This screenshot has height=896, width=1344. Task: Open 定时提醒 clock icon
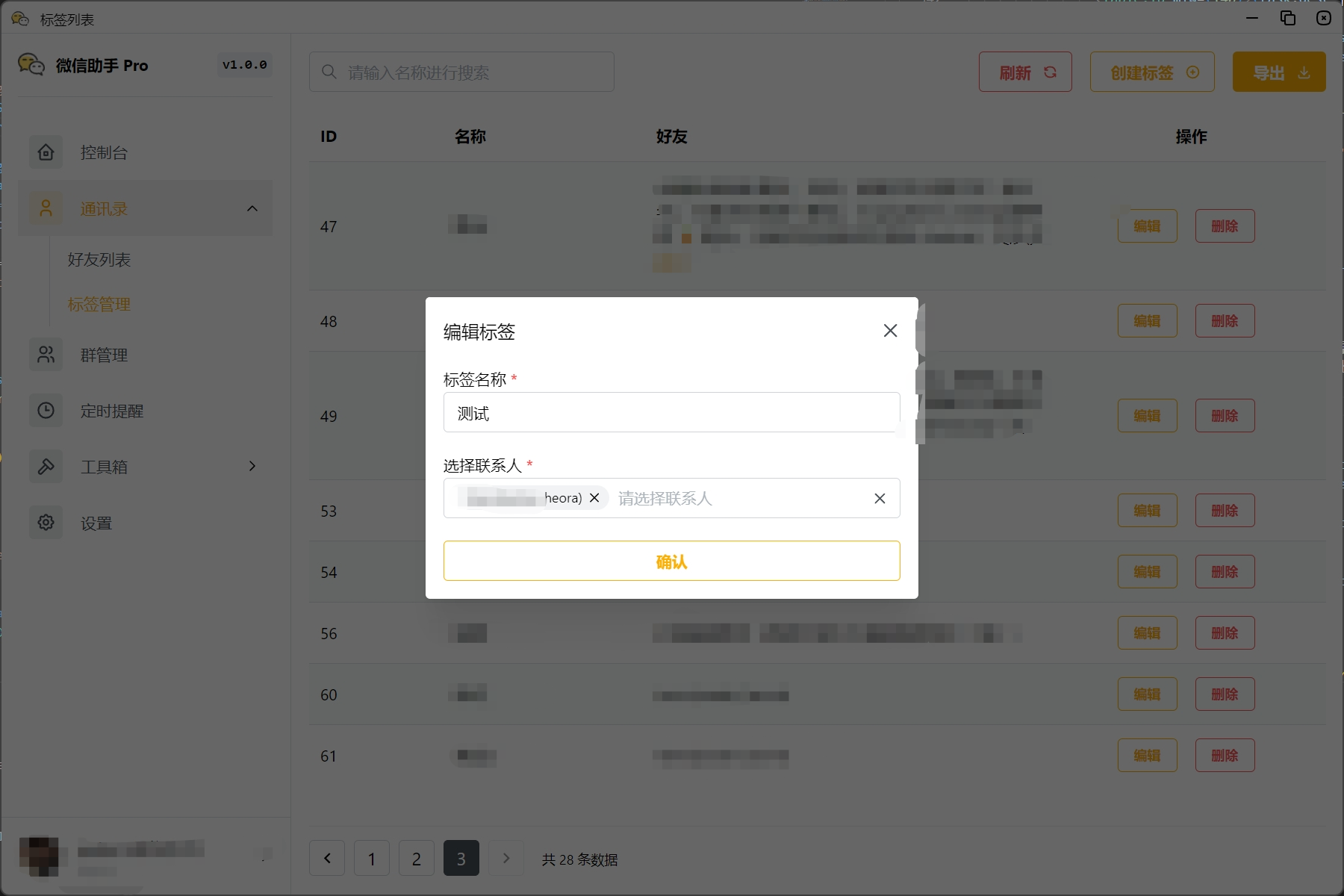[46, 411]
